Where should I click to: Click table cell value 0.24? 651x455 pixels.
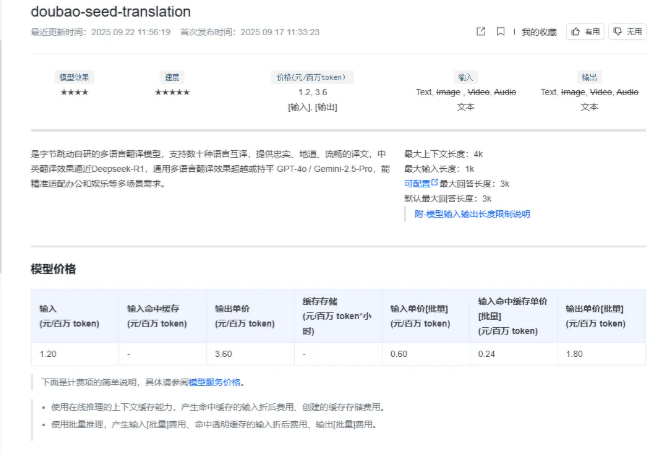[x=486, y=354]
